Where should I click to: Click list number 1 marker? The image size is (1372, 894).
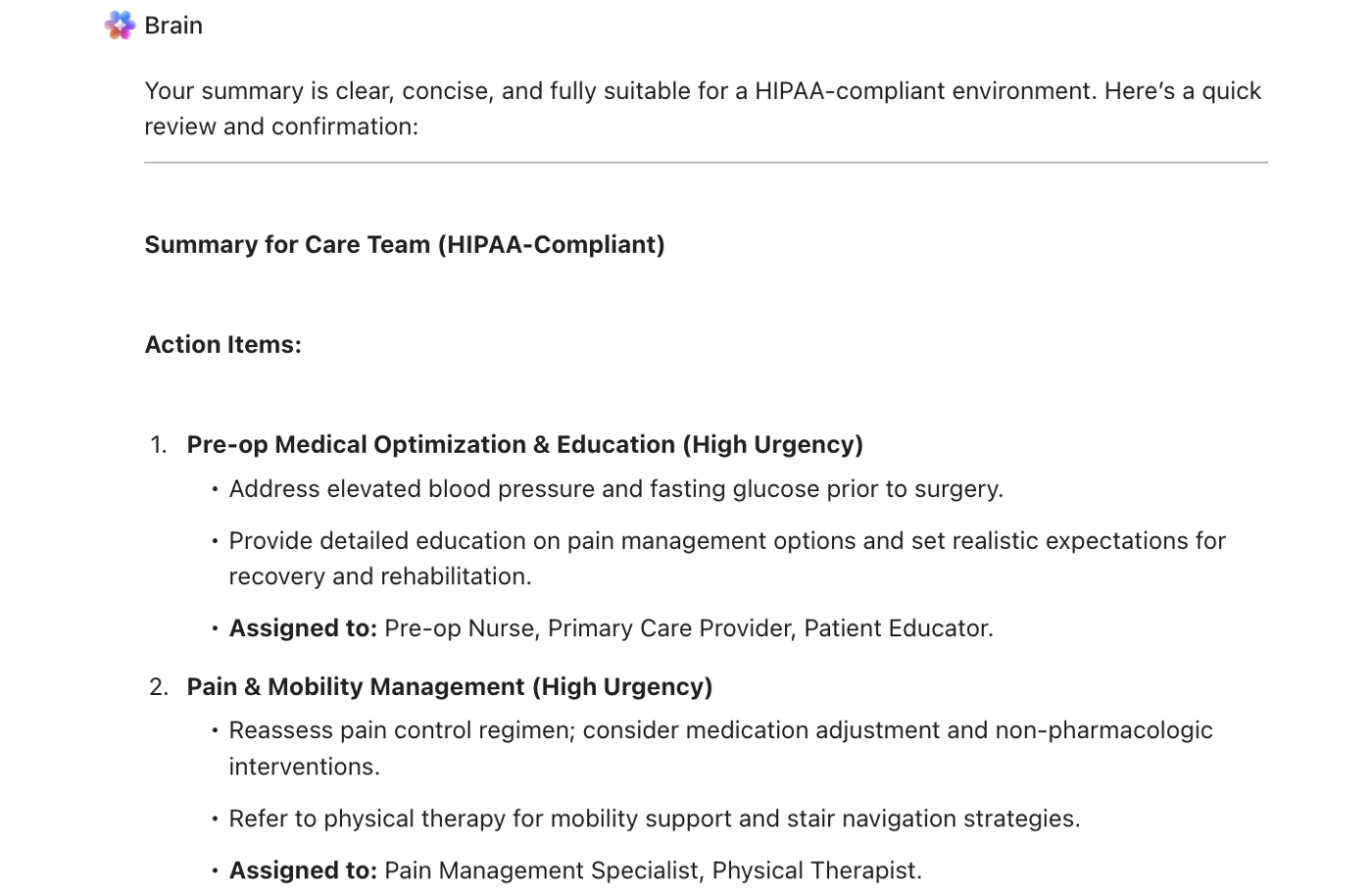159,445
